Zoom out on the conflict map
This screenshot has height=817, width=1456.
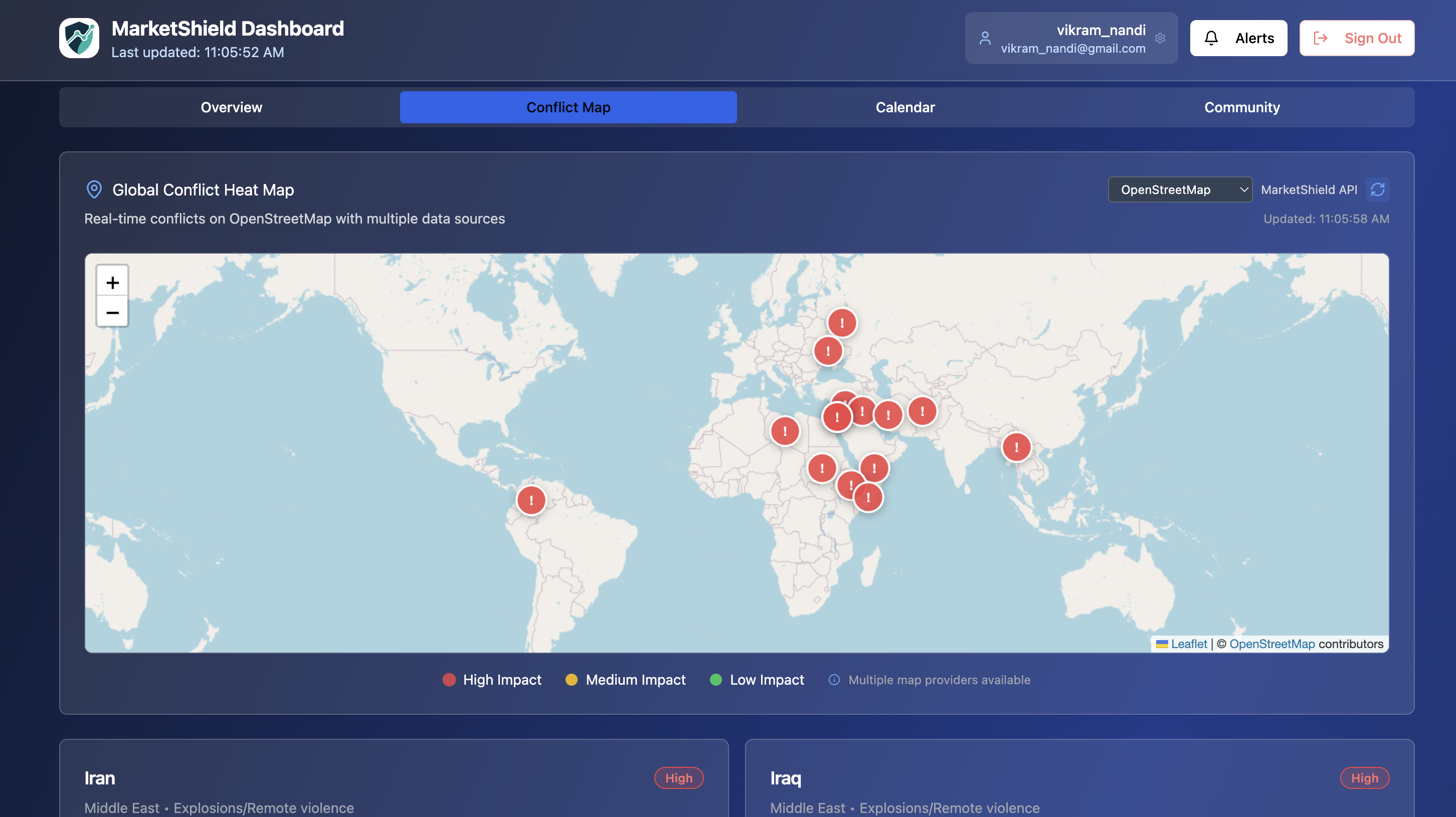click(112, 312)
